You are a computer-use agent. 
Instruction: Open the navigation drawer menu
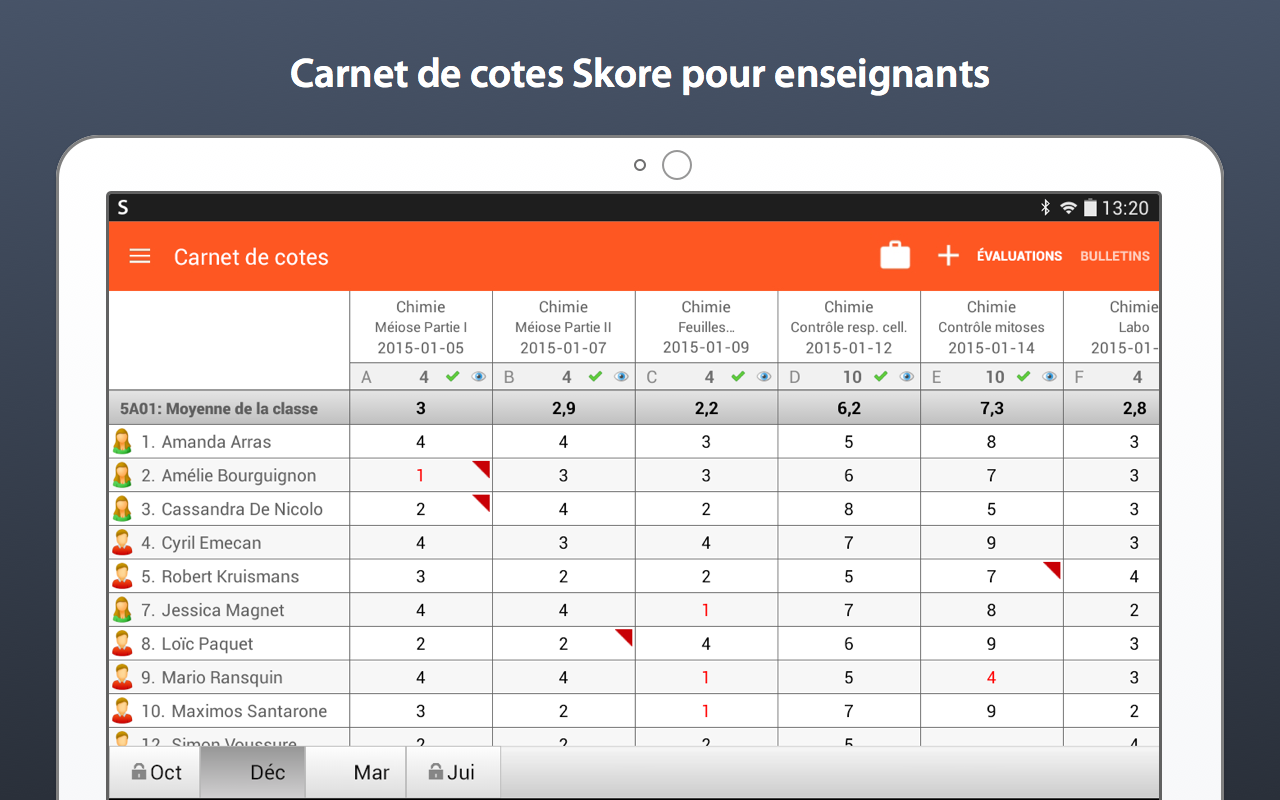pyautogui.click(x=139, y=256)
